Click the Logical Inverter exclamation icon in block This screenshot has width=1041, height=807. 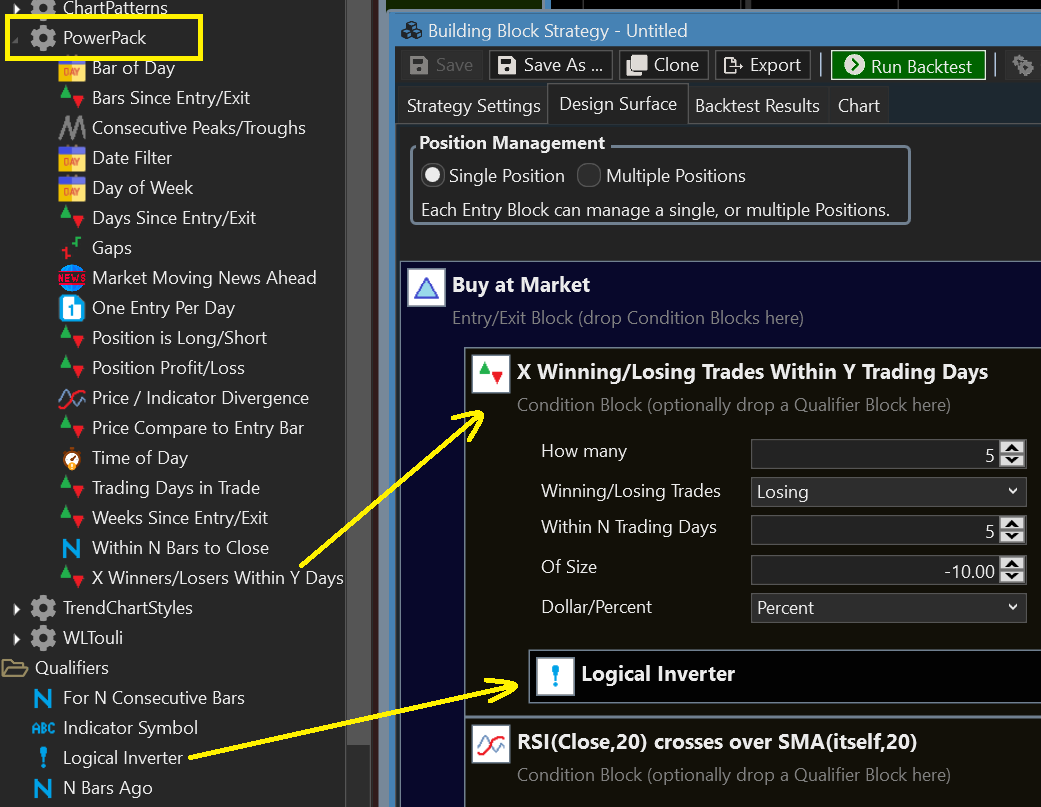pos(555,675)
